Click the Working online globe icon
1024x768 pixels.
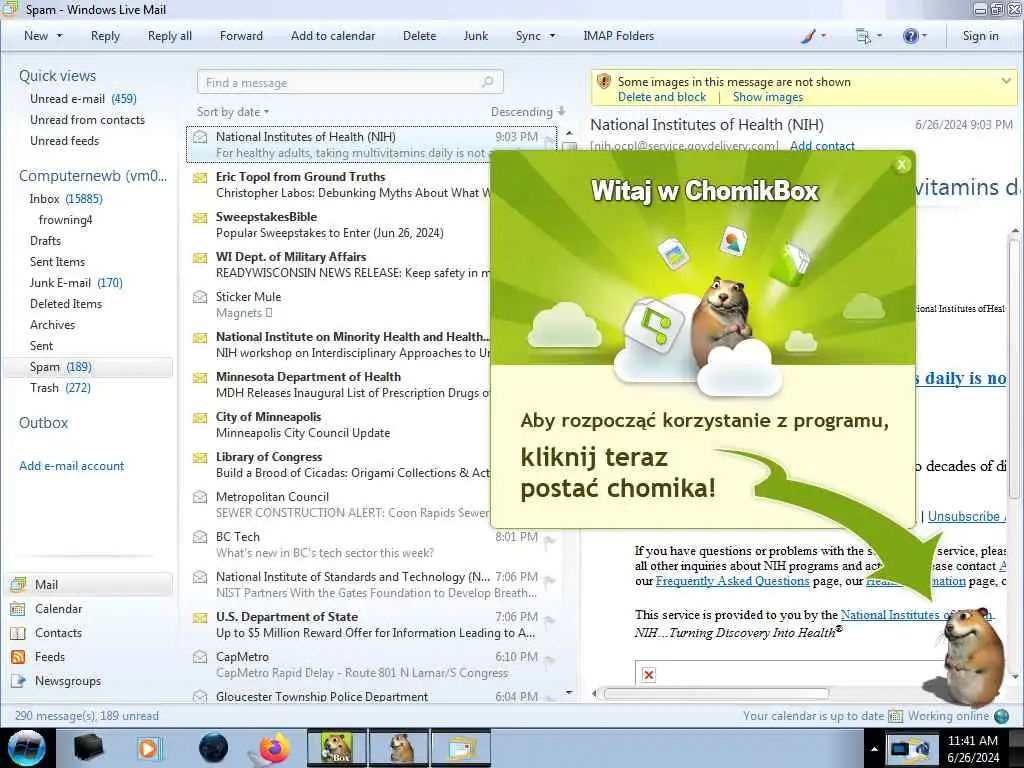pyautogui.click(x=1002, y=716)
